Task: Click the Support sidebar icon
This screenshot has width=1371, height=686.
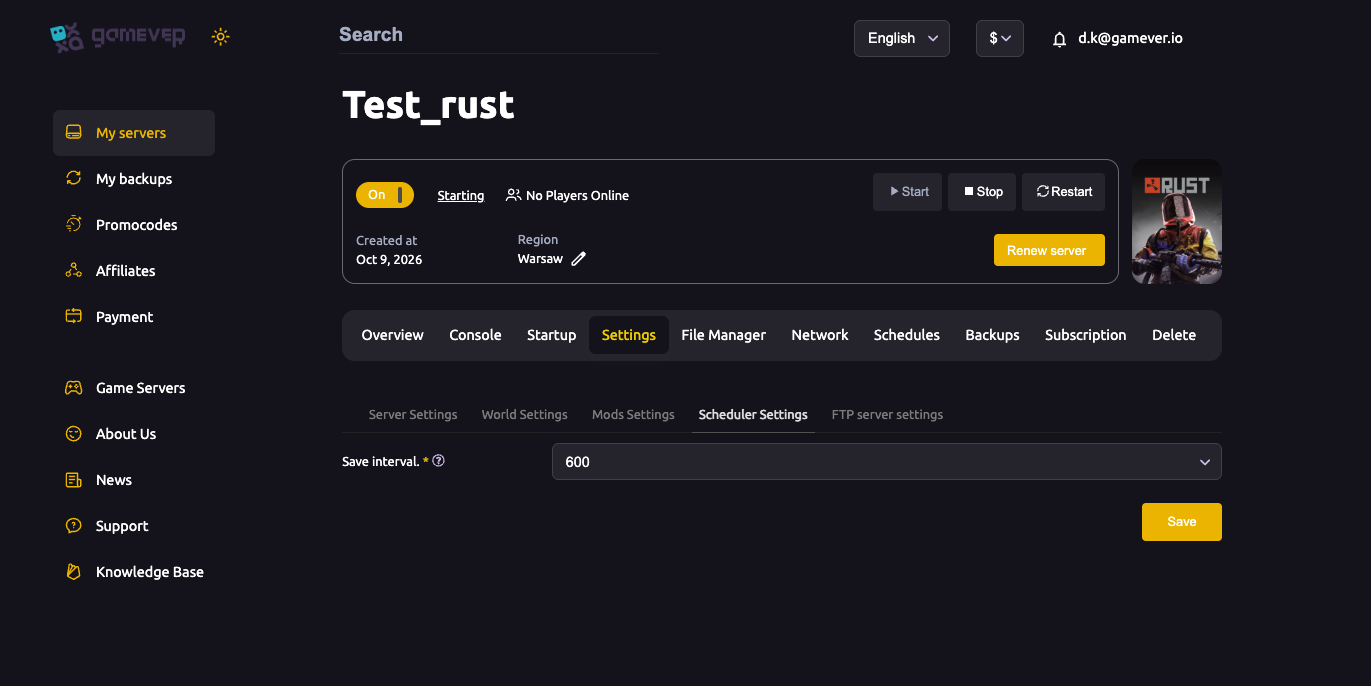Action: [73, 526]
